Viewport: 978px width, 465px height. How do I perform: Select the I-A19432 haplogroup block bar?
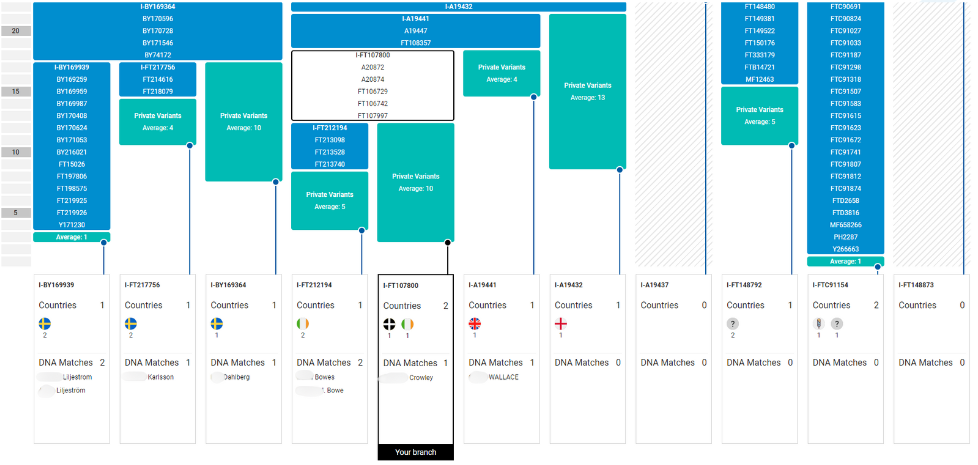(458, 7)
